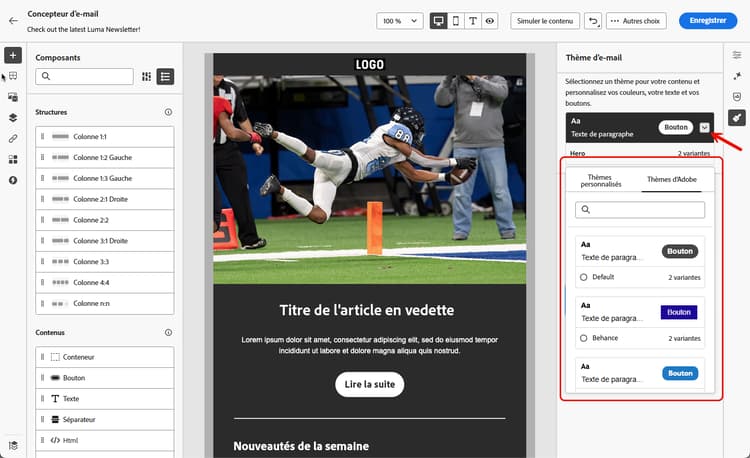Go back with the left arrow icon
Viewport: 750px width, 458px height.
[x=13, y=21]
